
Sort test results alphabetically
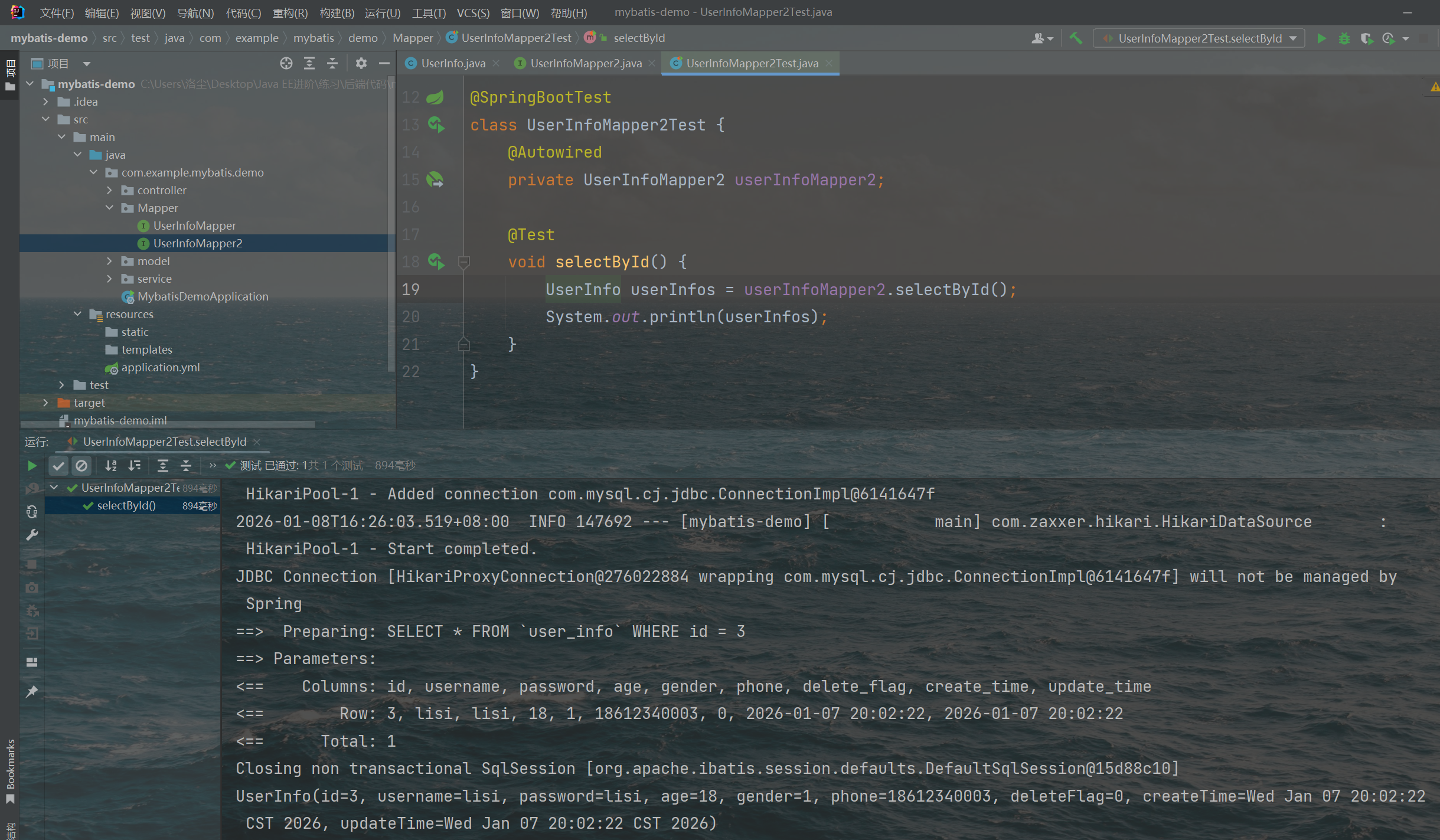coord(110,466)
